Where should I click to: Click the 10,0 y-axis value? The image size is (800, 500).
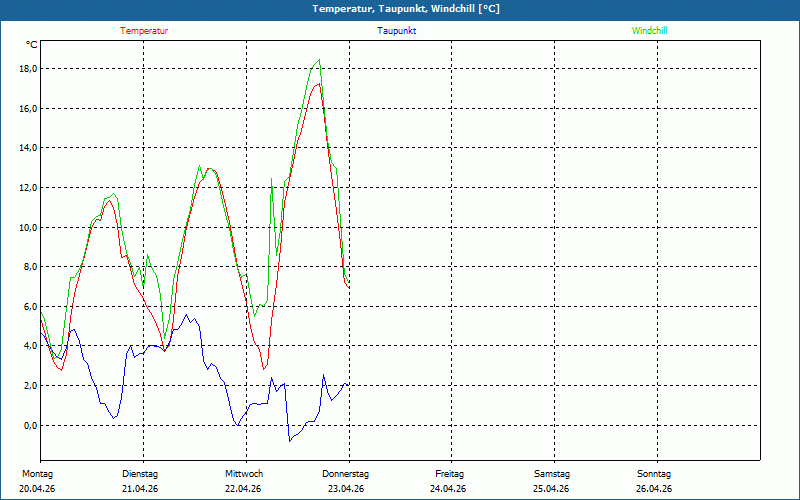27,227
